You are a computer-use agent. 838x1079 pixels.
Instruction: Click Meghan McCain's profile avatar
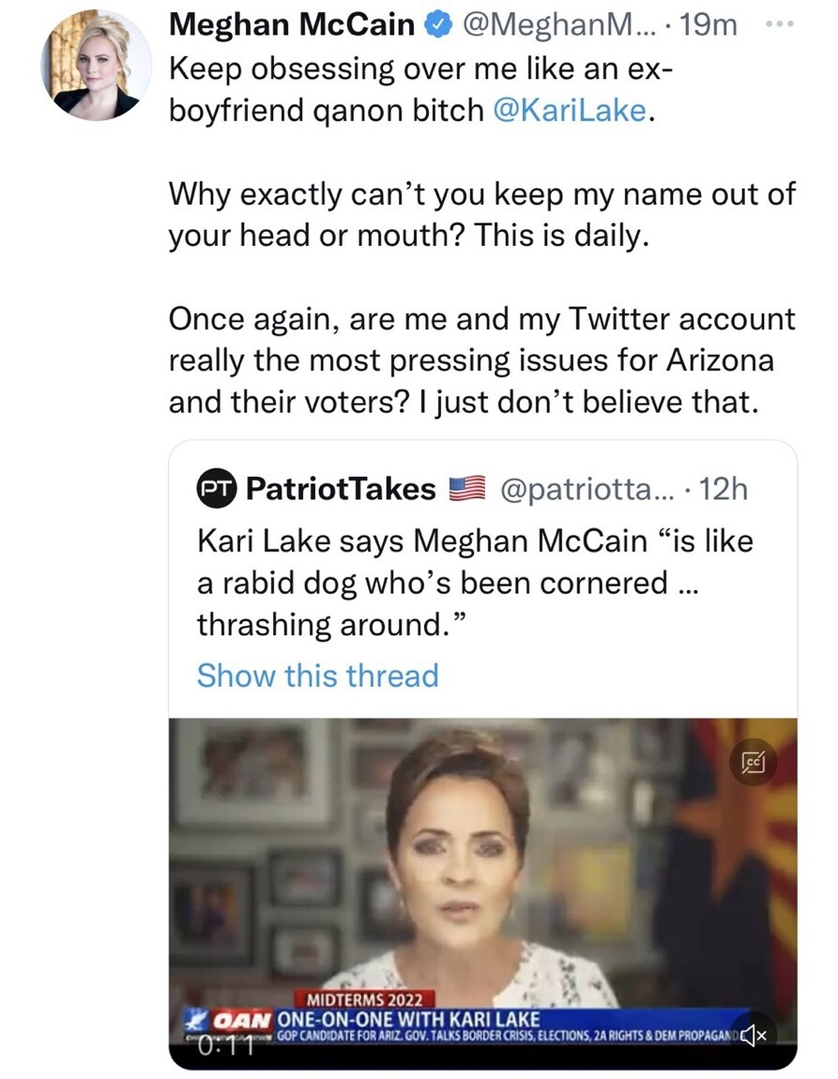click(97, 67)
